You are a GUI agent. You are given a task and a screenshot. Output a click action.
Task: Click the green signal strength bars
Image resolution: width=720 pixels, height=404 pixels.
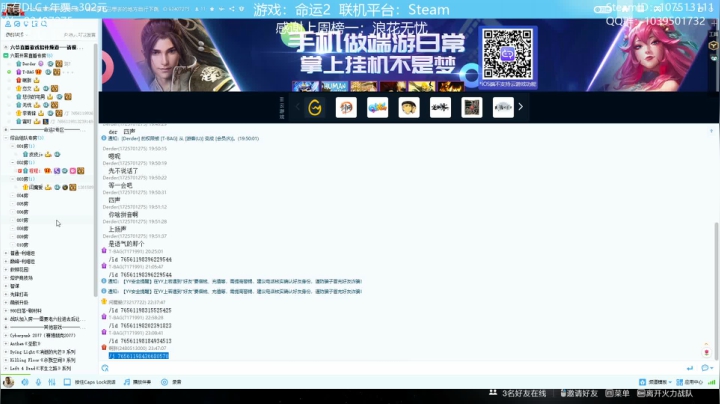(x=711, y=382)
